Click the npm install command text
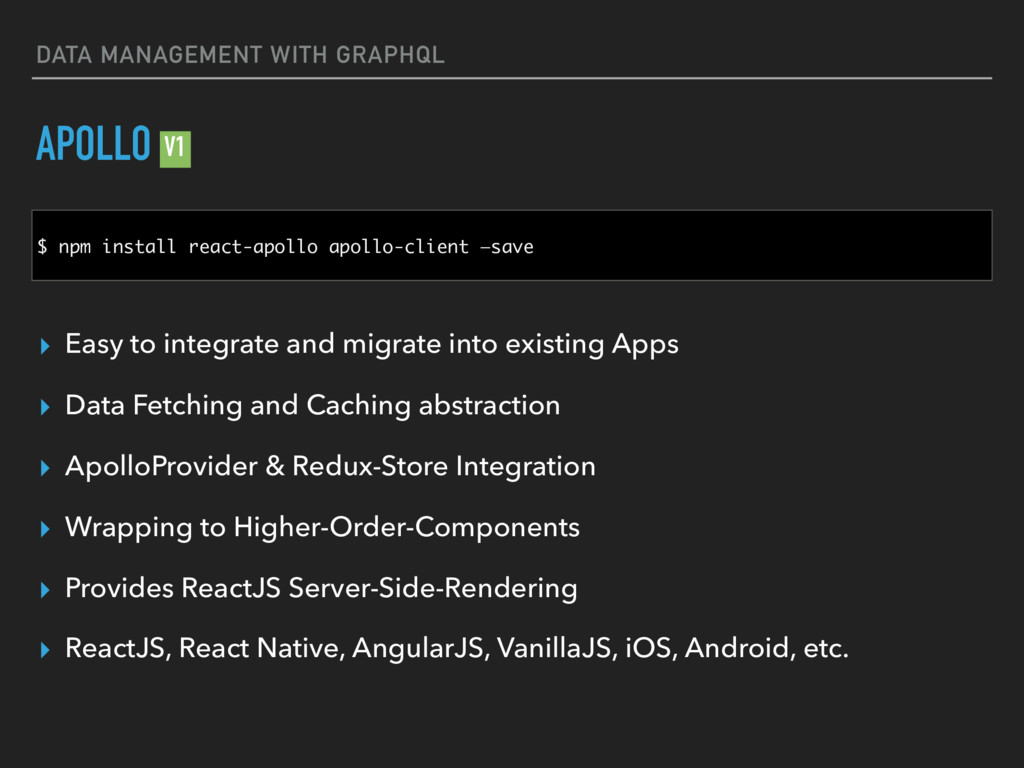 click(x=285, y=247)
